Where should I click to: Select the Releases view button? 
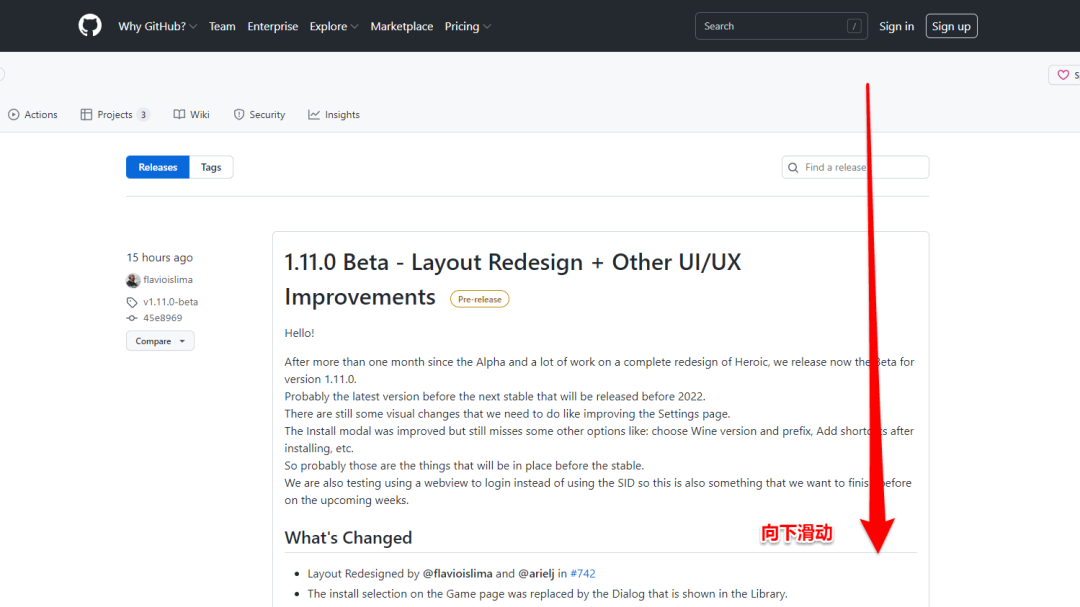pyautogui.click(x=158, y=168)
